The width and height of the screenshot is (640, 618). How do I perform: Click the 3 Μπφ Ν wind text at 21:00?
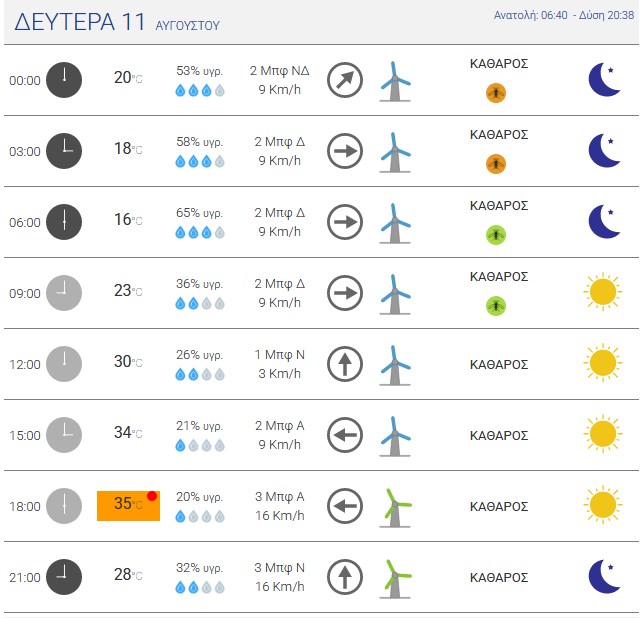click(x=280, y=568)
